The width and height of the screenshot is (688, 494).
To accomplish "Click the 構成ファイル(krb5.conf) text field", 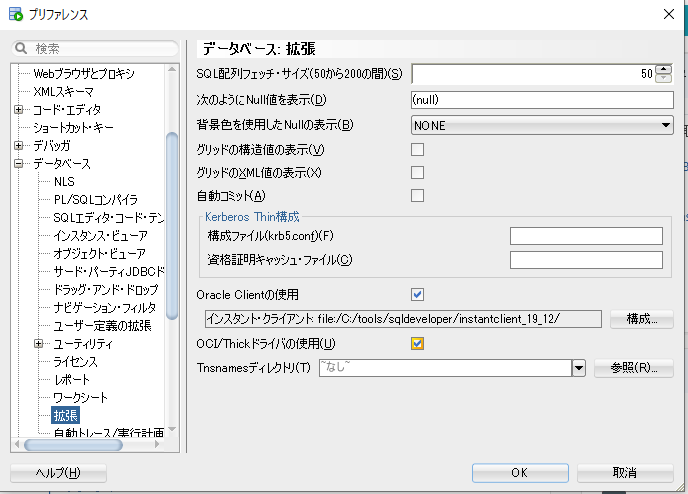I will tap(586, 236).
